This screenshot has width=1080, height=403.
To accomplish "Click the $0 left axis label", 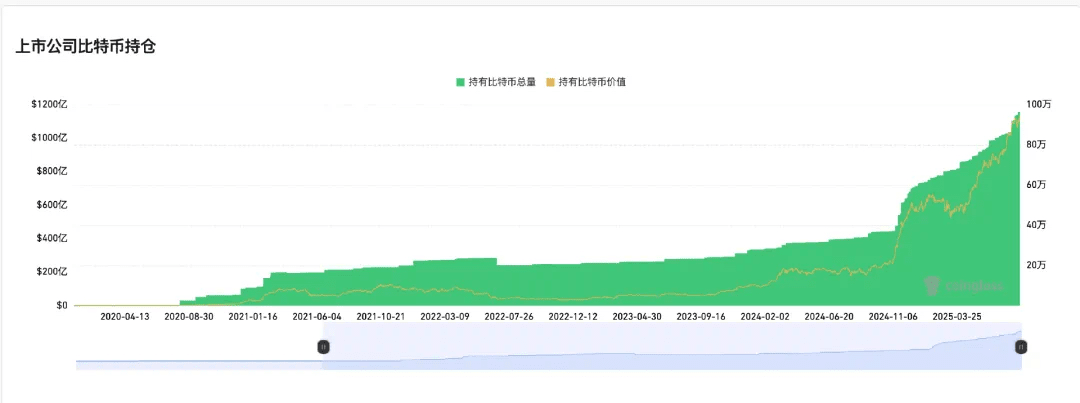I will coord(61,305).
